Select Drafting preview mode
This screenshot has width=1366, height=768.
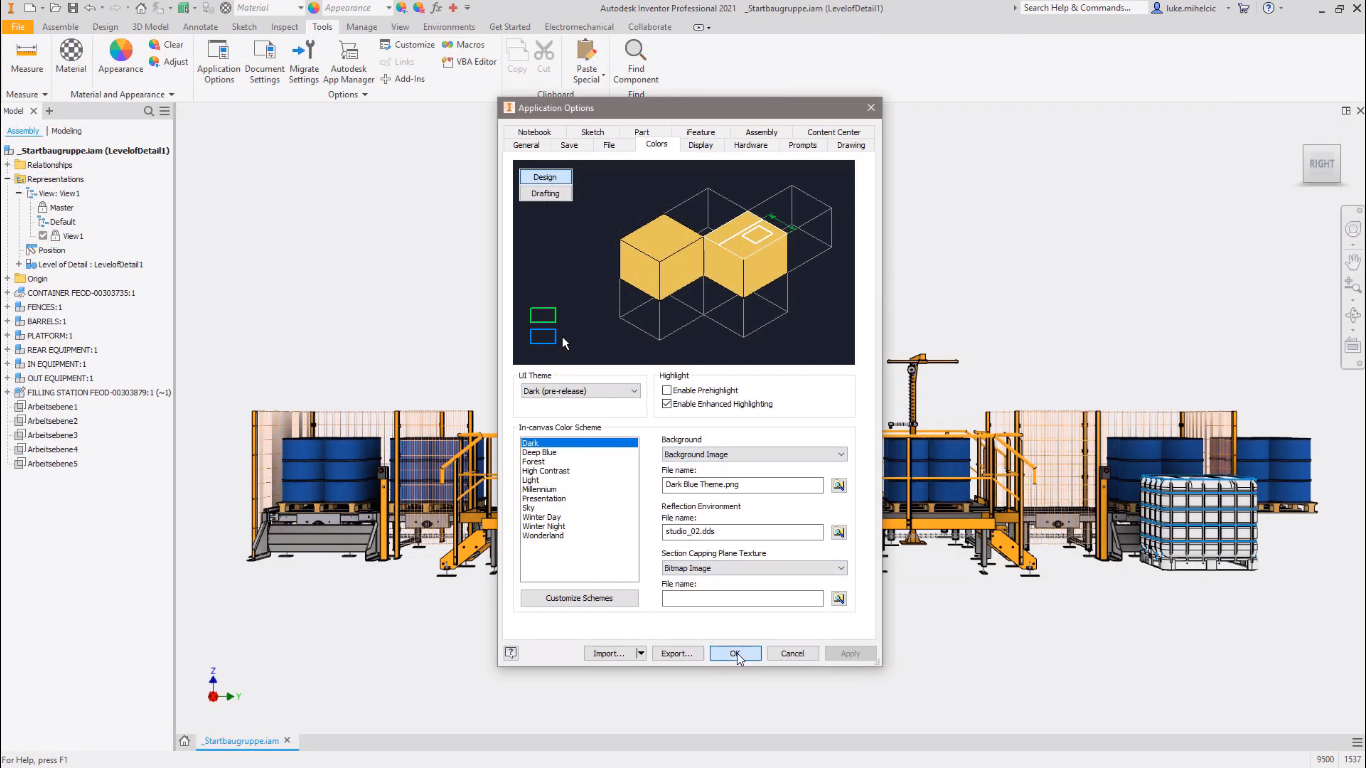(x=545, y=193)
